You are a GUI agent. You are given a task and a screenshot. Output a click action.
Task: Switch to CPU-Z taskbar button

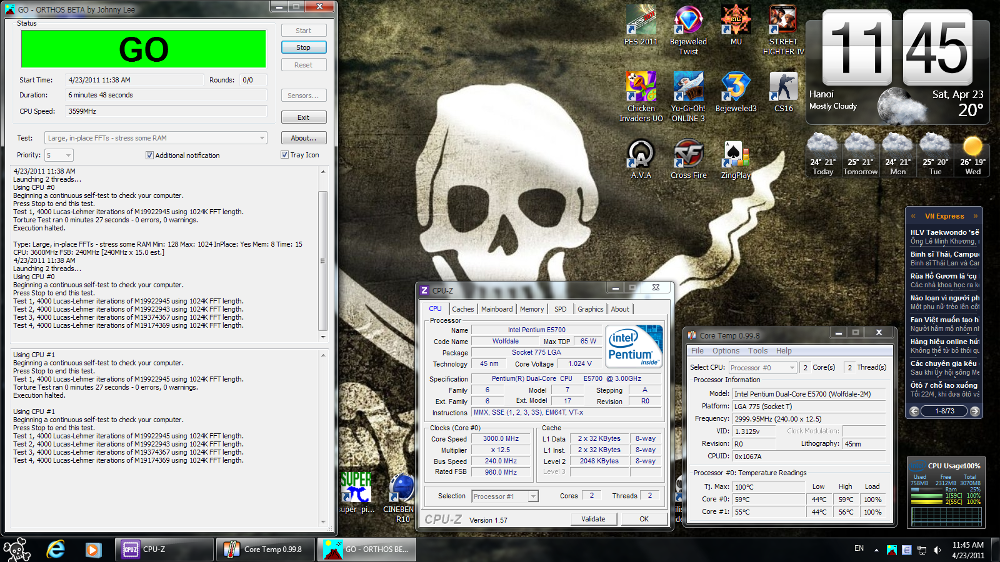(165, 549)
